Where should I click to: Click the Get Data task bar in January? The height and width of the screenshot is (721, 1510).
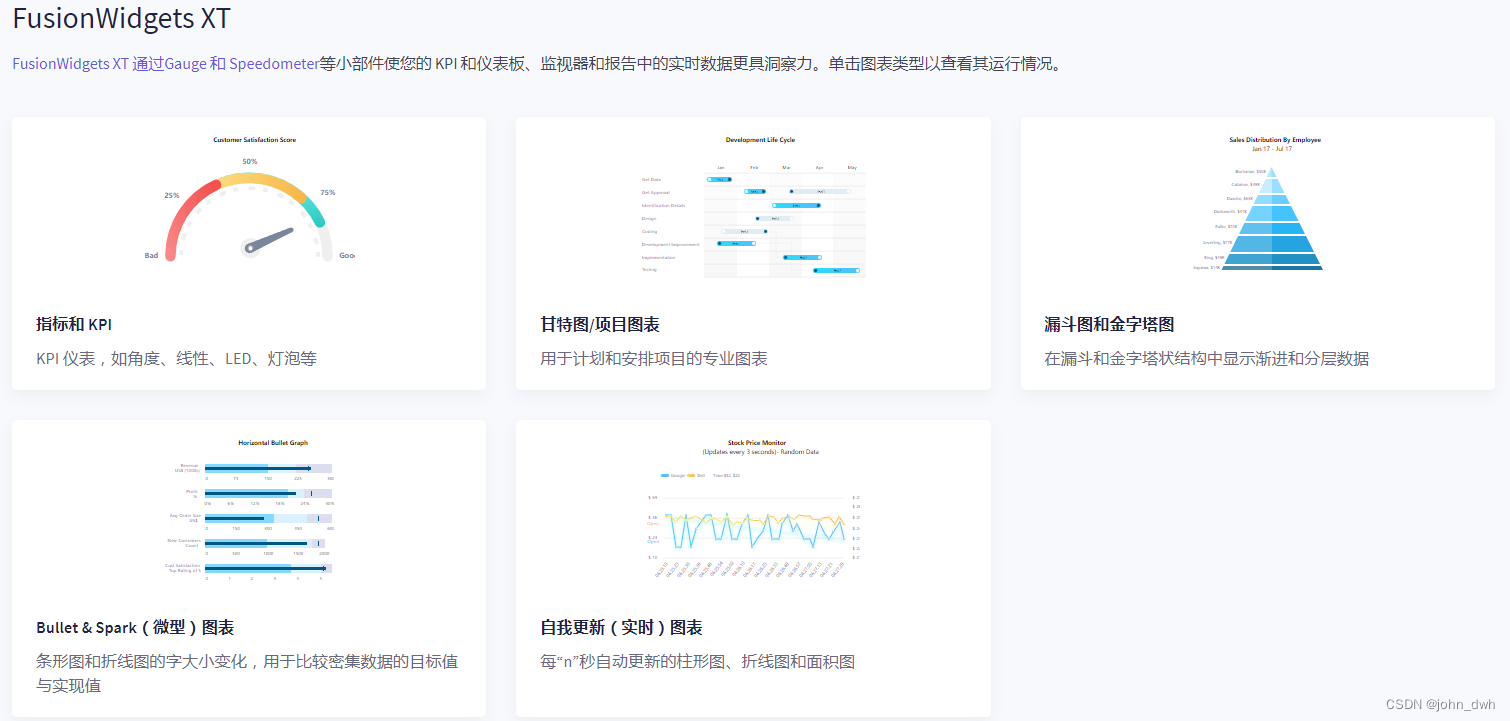719,179
